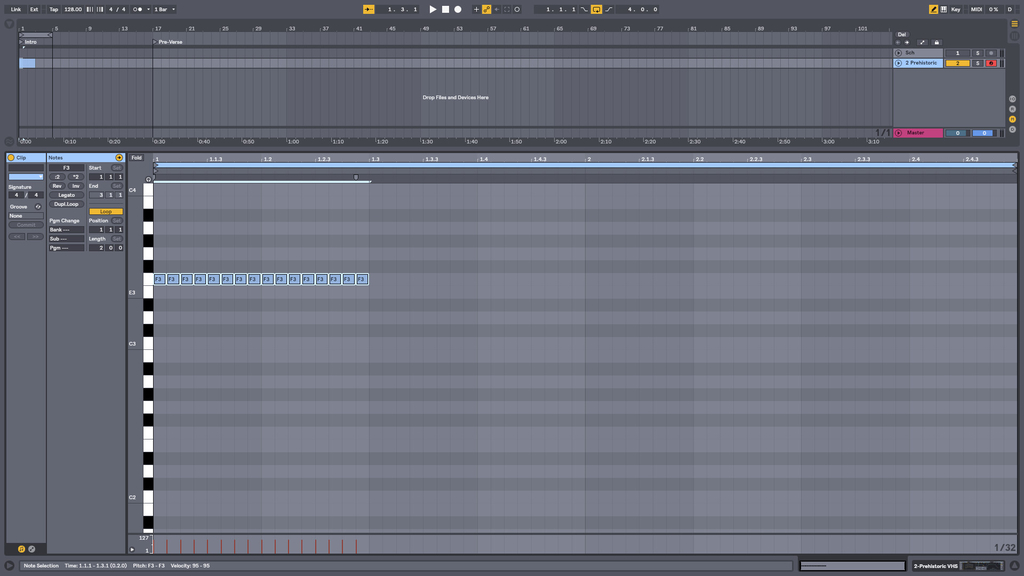Enable the metronome in the top toolbar
The image size is (1024, 576).
coord(136,8)
